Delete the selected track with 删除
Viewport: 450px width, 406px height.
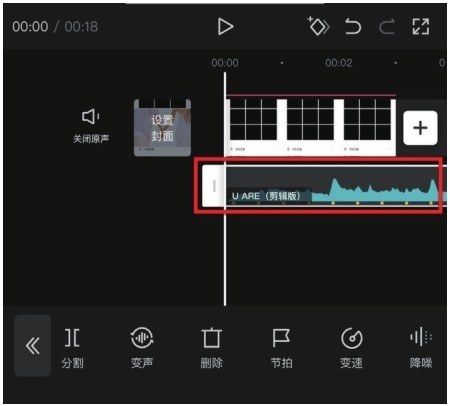point(212,348)
